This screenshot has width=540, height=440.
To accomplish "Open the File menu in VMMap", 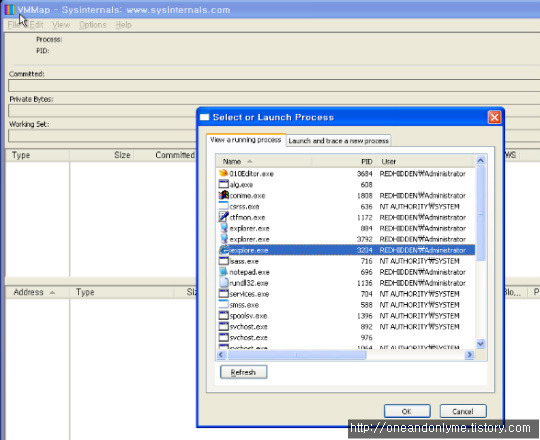I will point(14,25).
